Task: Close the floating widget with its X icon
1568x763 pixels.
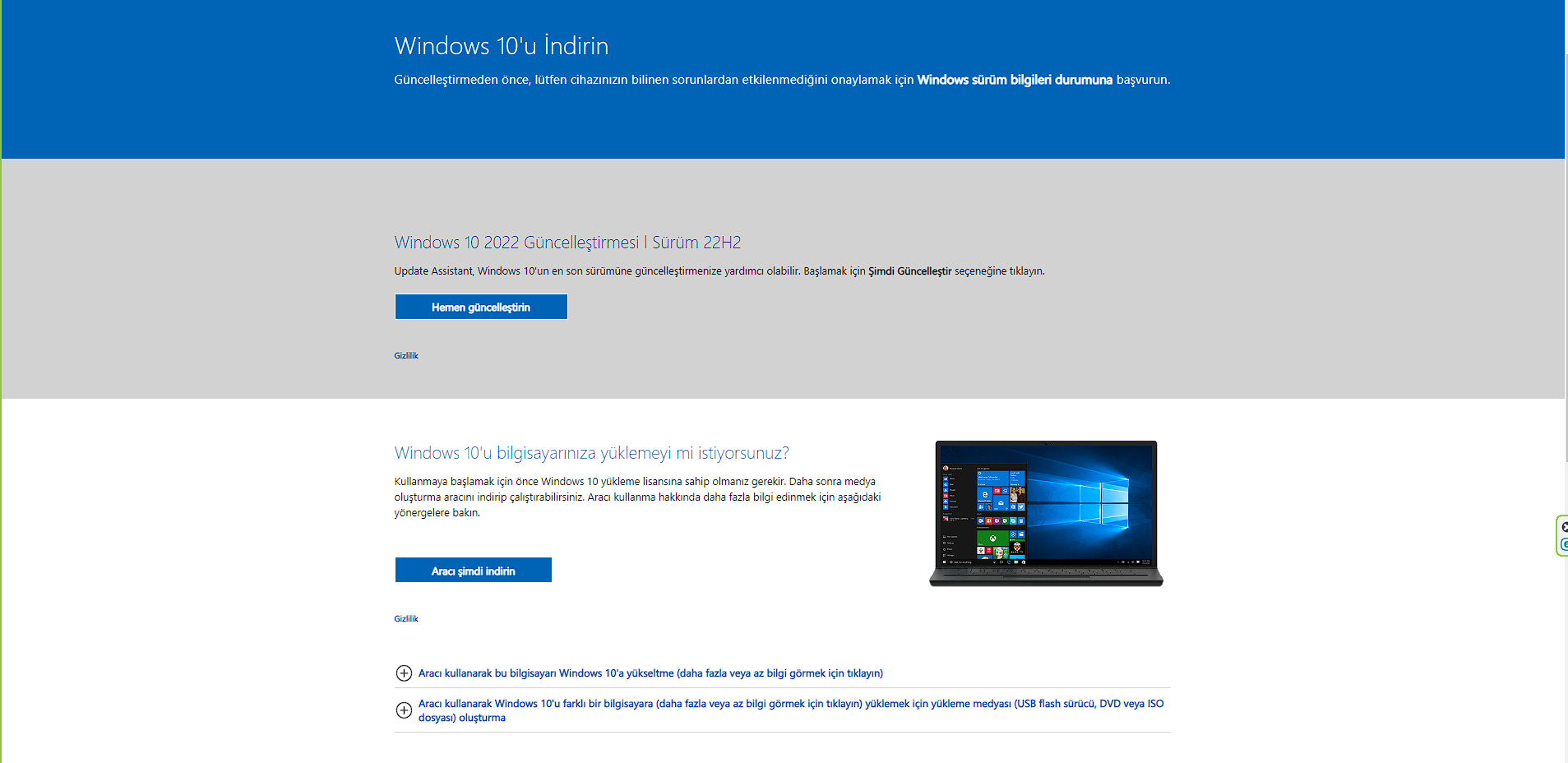Action: [1564, 527]
